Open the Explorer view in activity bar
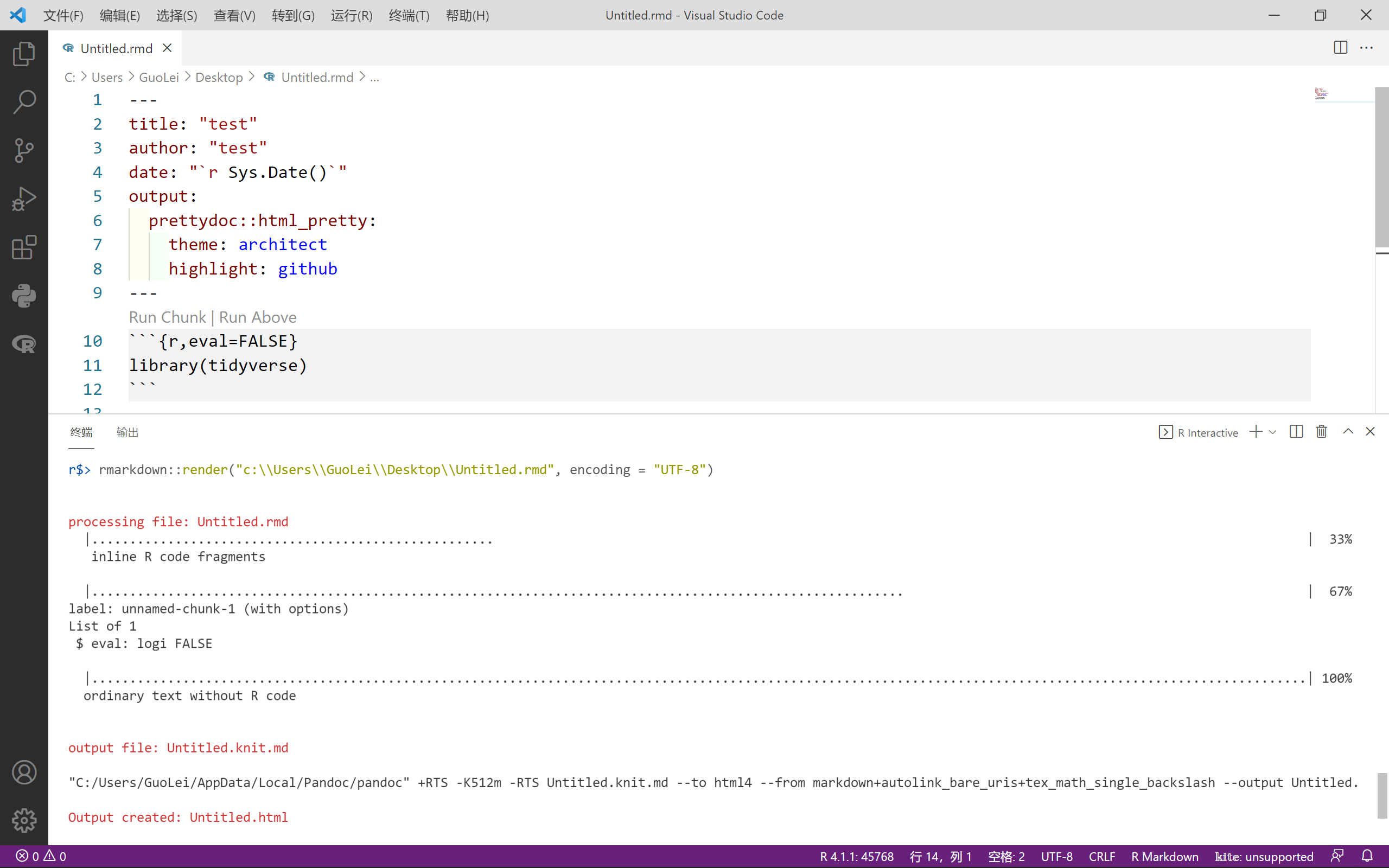 [x=24, y=54]
